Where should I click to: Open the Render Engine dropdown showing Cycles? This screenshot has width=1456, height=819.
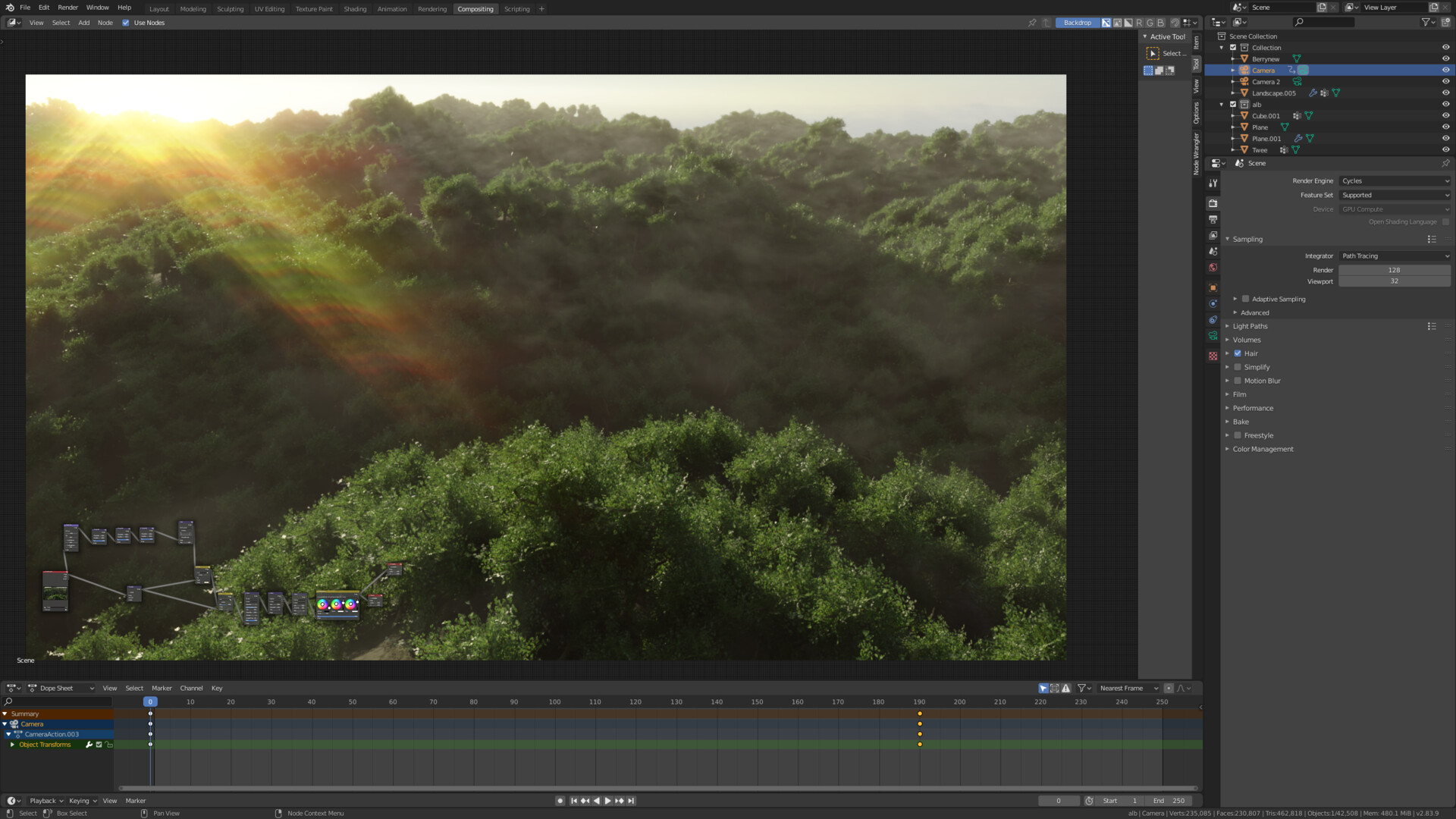[x=1394, y=180]
